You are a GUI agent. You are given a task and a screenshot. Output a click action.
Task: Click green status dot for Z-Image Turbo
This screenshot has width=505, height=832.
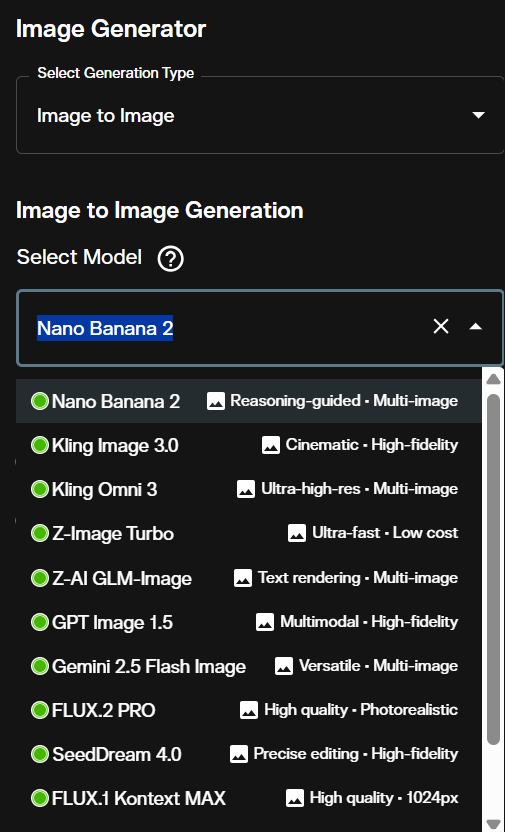coord(40,533)
